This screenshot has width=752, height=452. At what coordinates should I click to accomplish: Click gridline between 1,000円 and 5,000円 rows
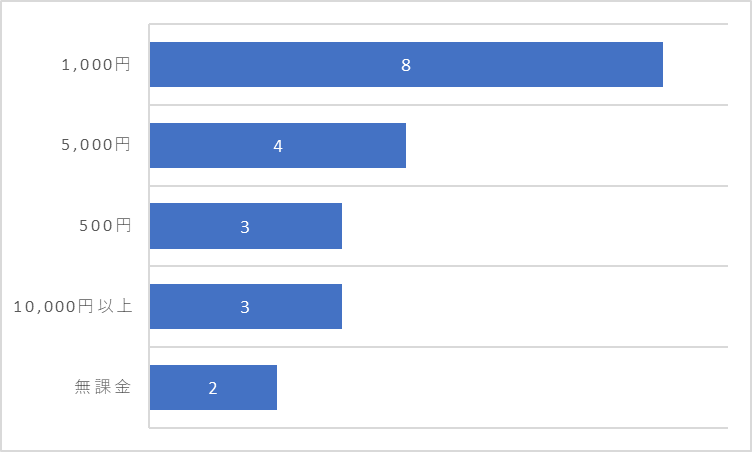tap(439, 105)
